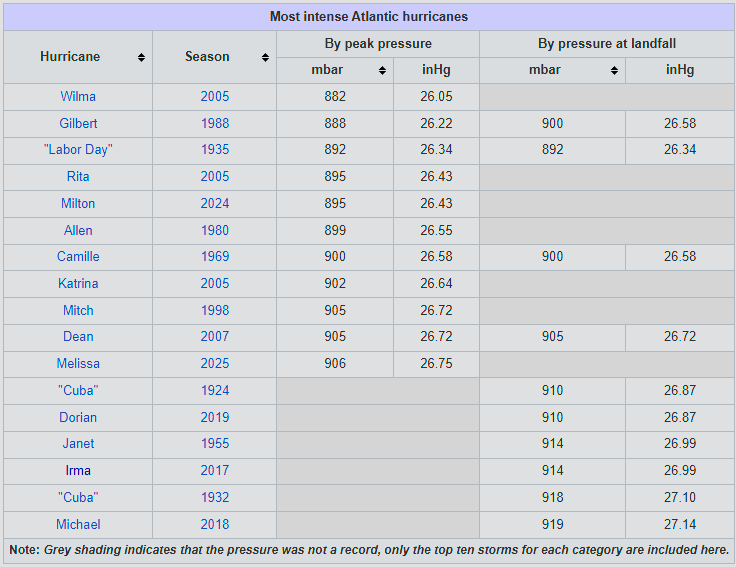Viewport: 736px width, 567px height.
Task: Sort table by Hurricane name arrows
Action: point(142,58)
